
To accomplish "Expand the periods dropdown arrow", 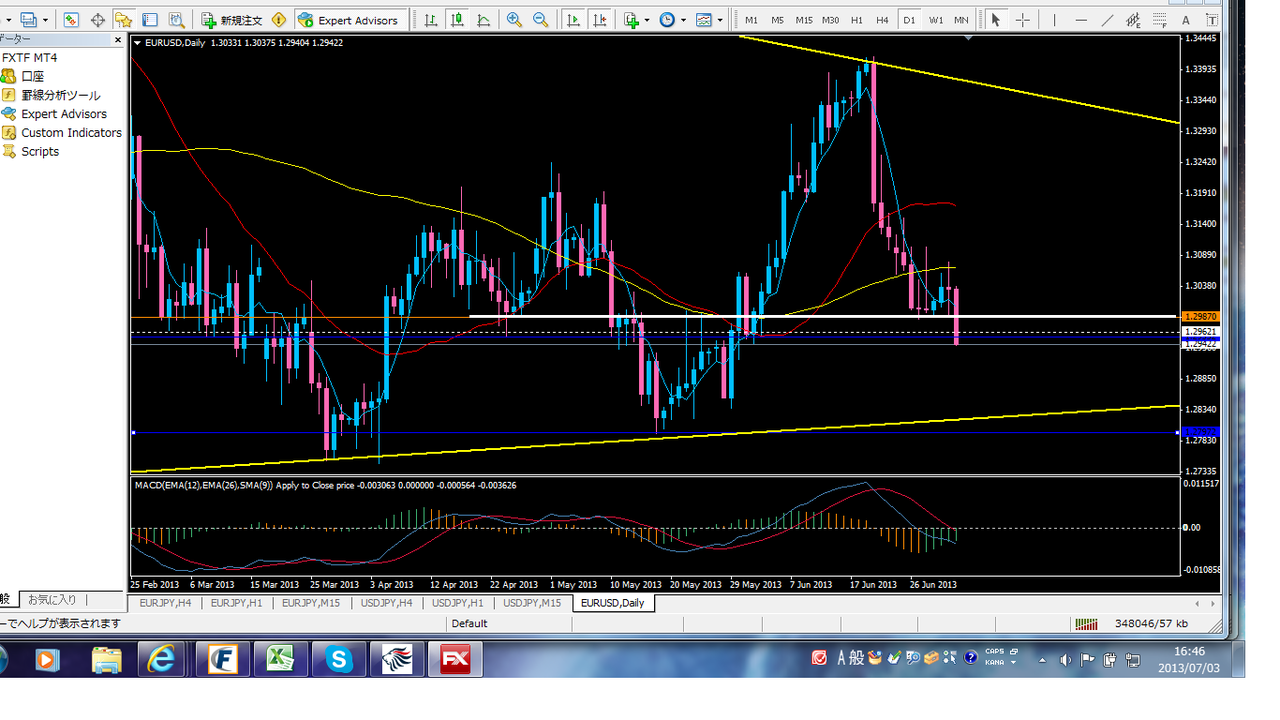I will coord(682,20).
